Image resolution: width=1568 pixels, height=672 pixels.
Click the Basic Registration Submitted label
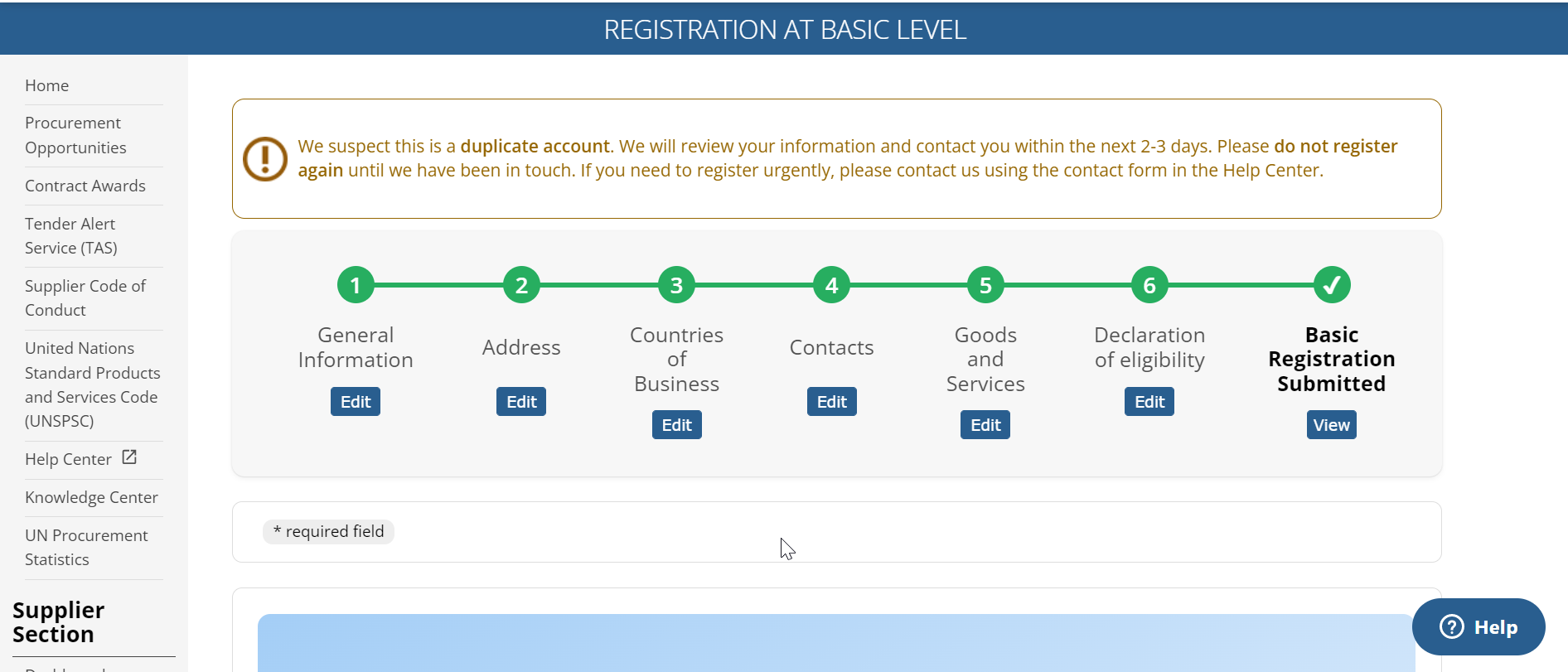coord(1332,359)
